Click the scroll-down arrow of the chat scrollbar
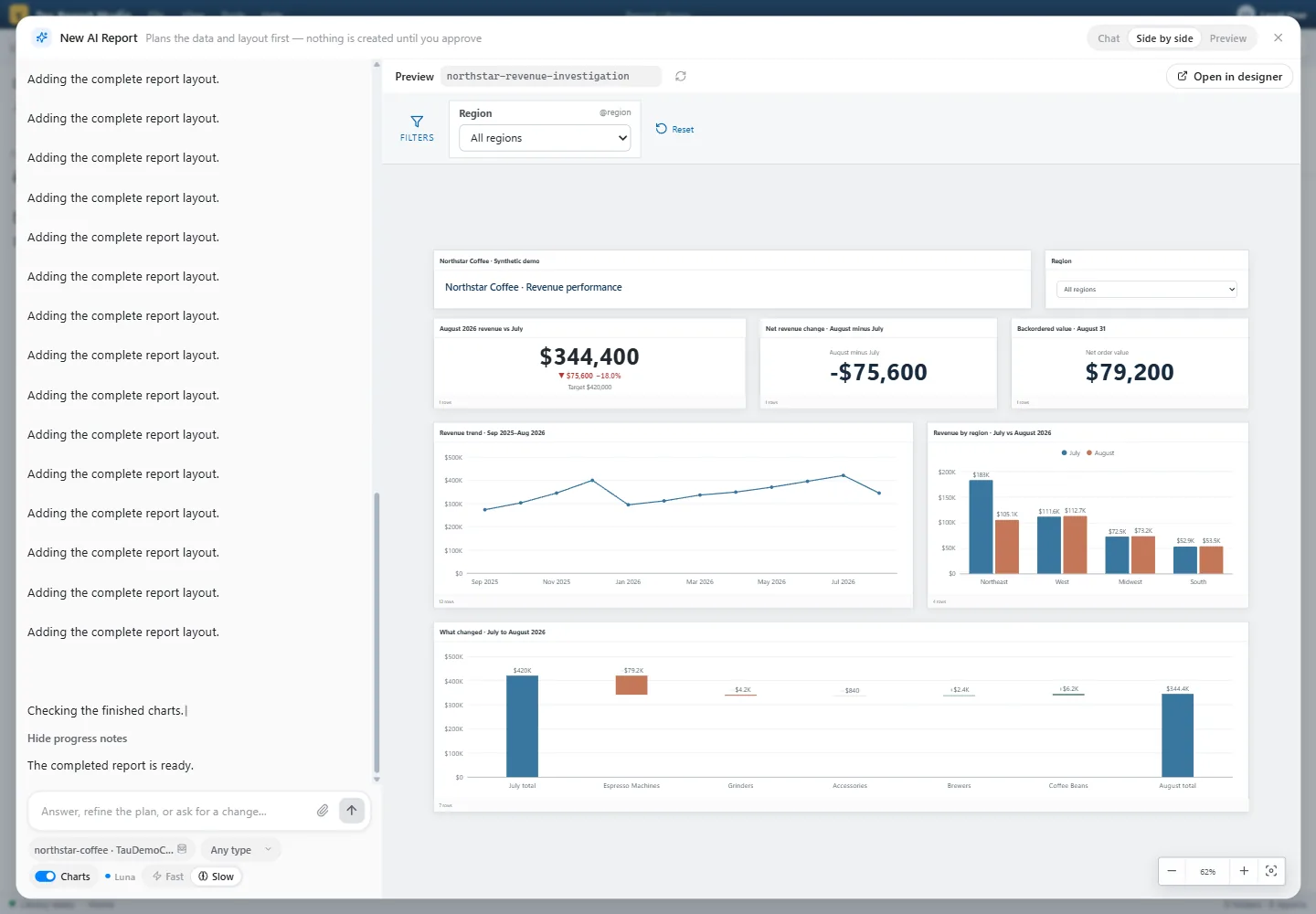The height and width of the screenshot is (914, 1316). pos(377,780)
